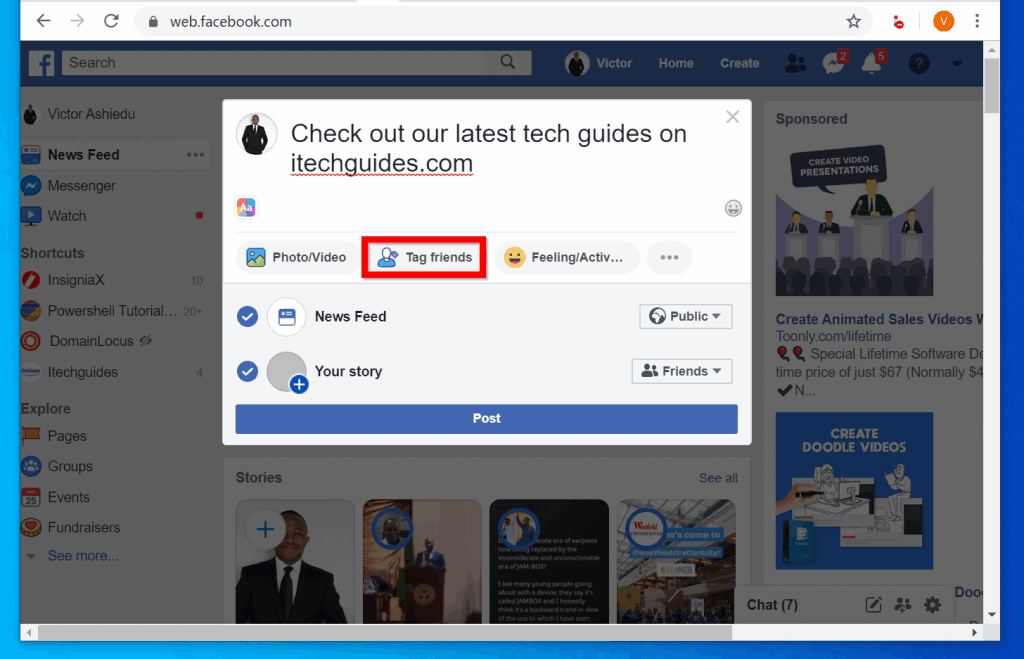Click the vertical scrollbar down arrow

tap(992, 615)
